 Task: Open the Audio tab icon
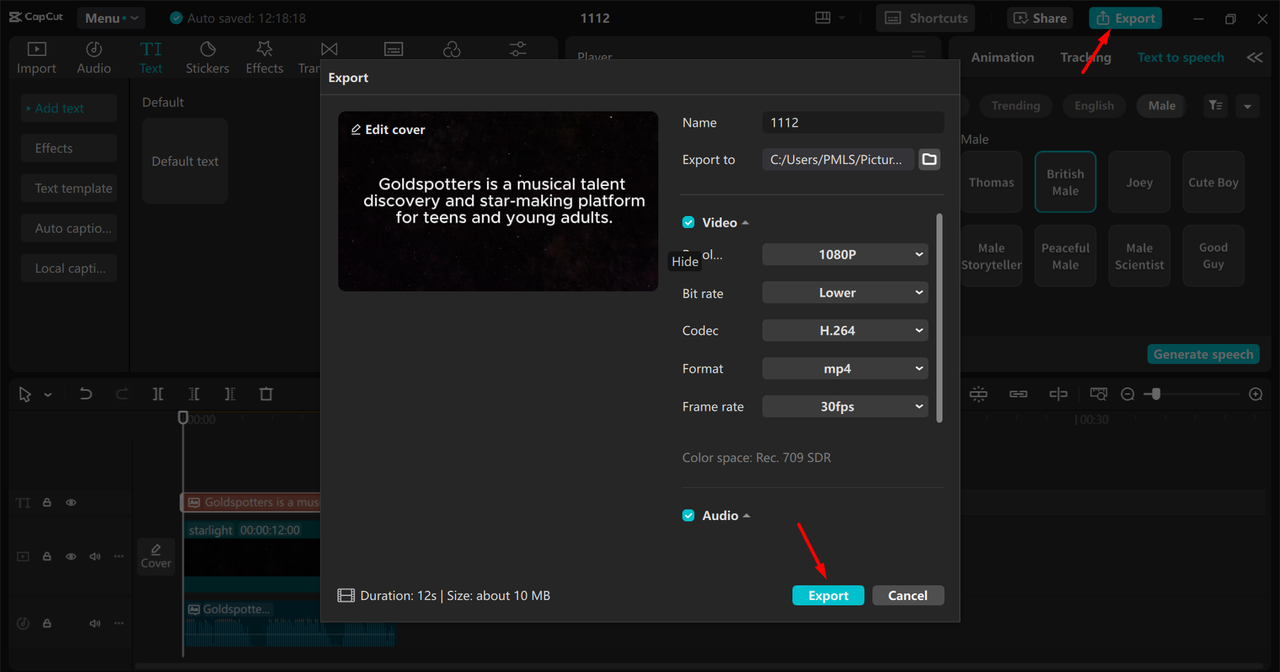pos(94,49)
